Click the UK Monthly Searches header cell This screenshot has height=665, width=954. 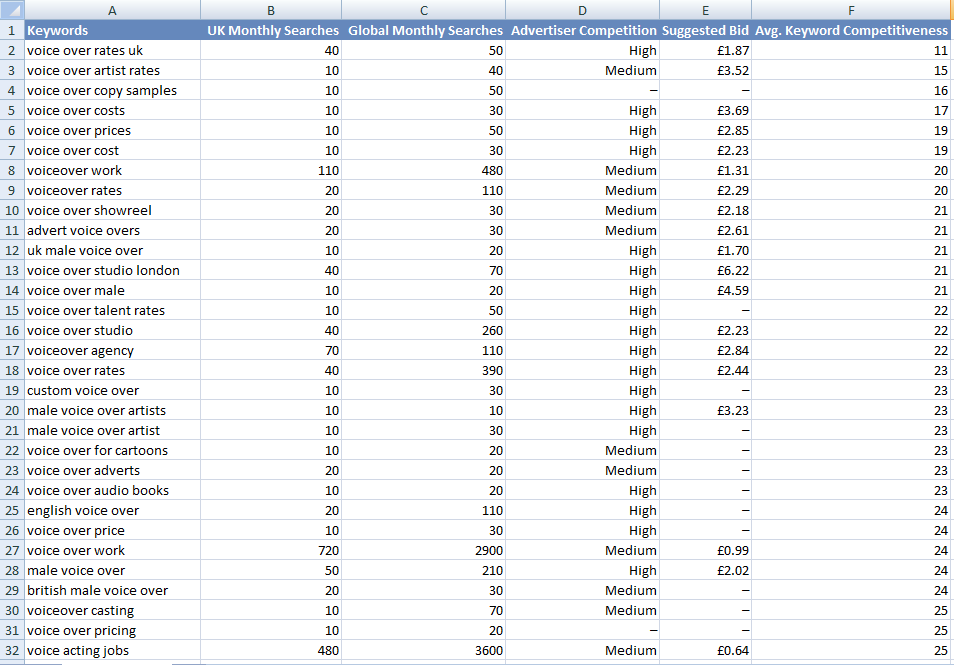[x=271, y=30]
